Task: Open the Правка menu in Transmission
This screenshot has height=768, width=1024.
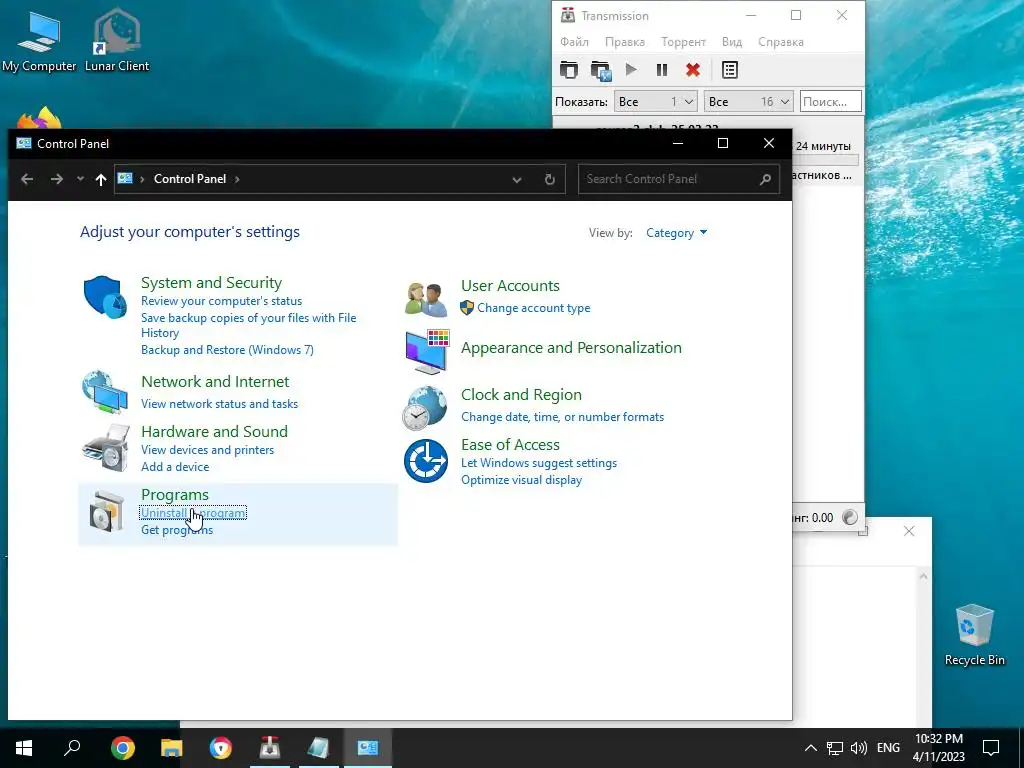Action: pos(624,42)
